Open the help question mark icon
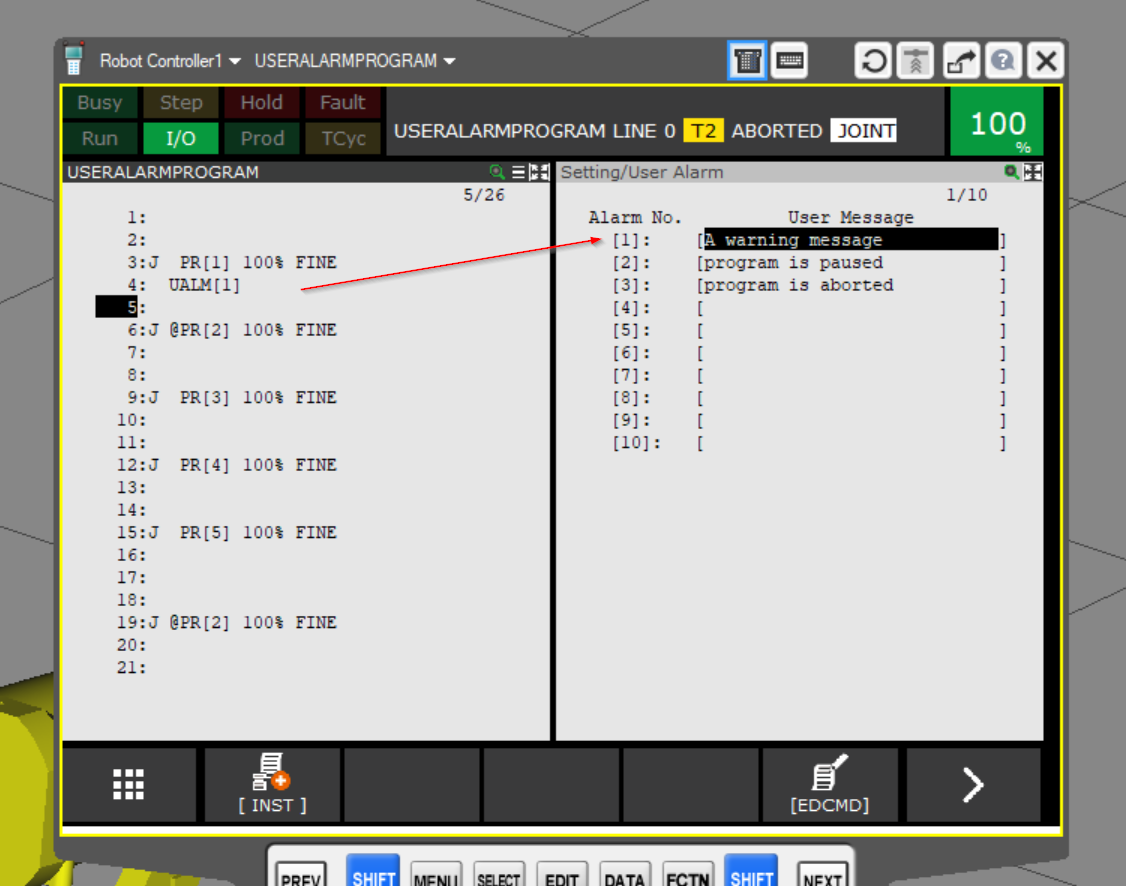The width and height of the screenshot is (1126, 886). coord(1003,61)
